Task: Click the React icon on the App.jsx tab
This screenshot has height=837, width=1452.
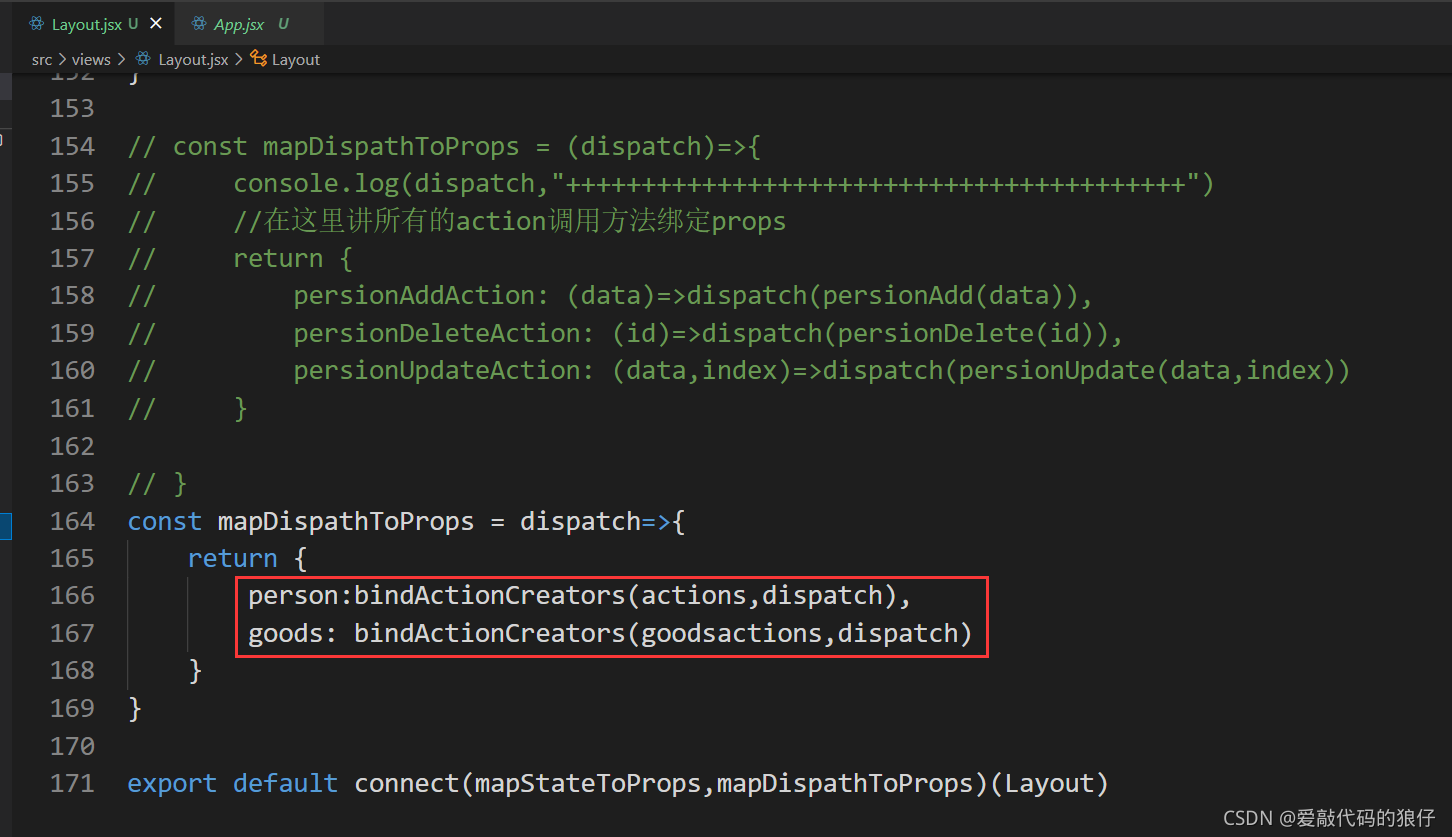Action: [x=199, y=22]
